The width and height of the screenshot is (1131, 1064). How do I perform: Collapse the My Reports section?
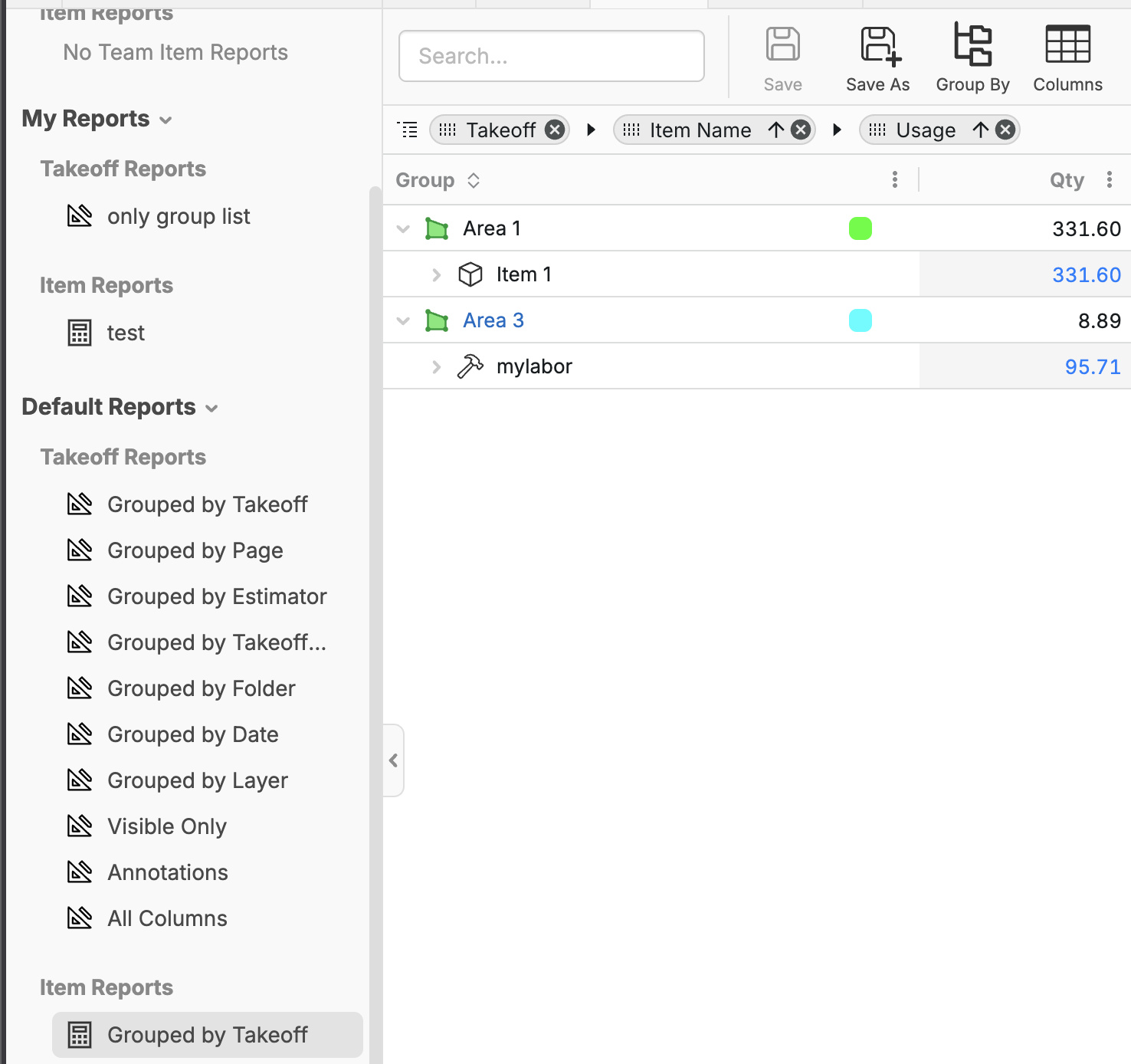point(166,120)
